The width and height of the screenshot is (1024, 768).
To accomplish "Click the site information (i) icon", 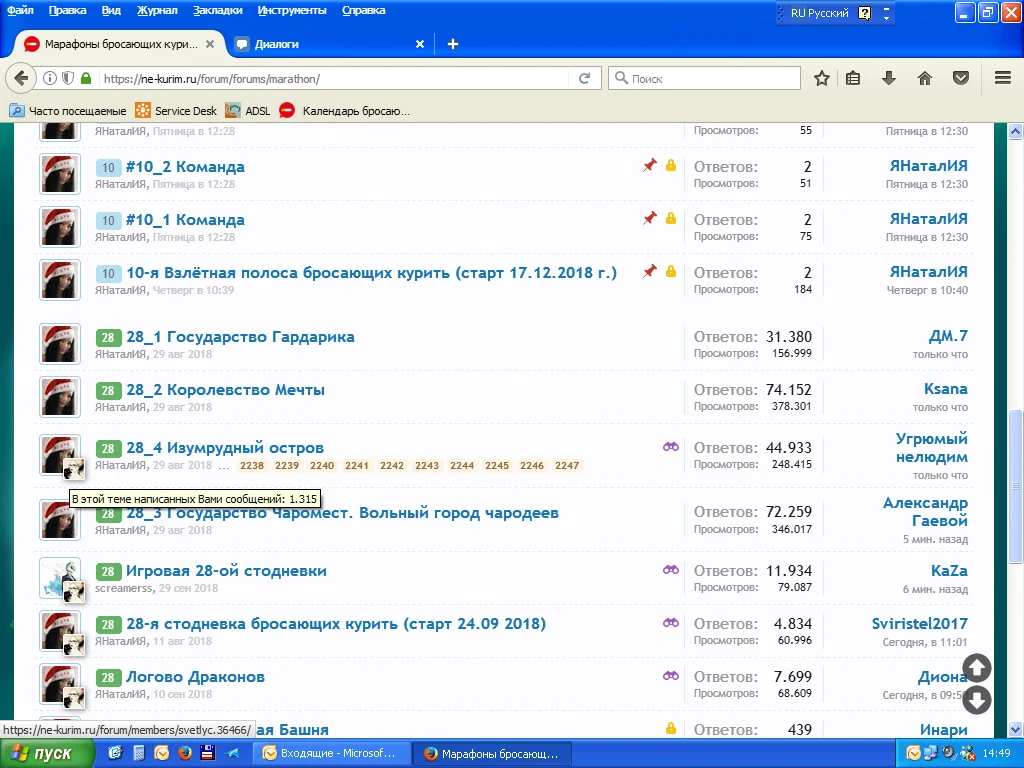I will pyautogui.click(x=50, y=78).
